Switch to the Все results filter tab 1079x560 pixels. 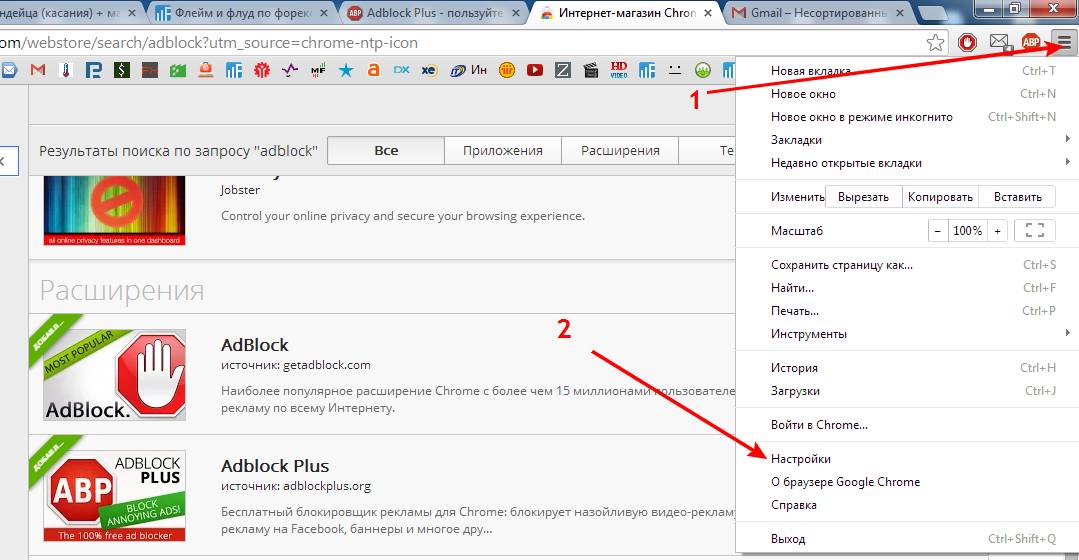point(386,151)
